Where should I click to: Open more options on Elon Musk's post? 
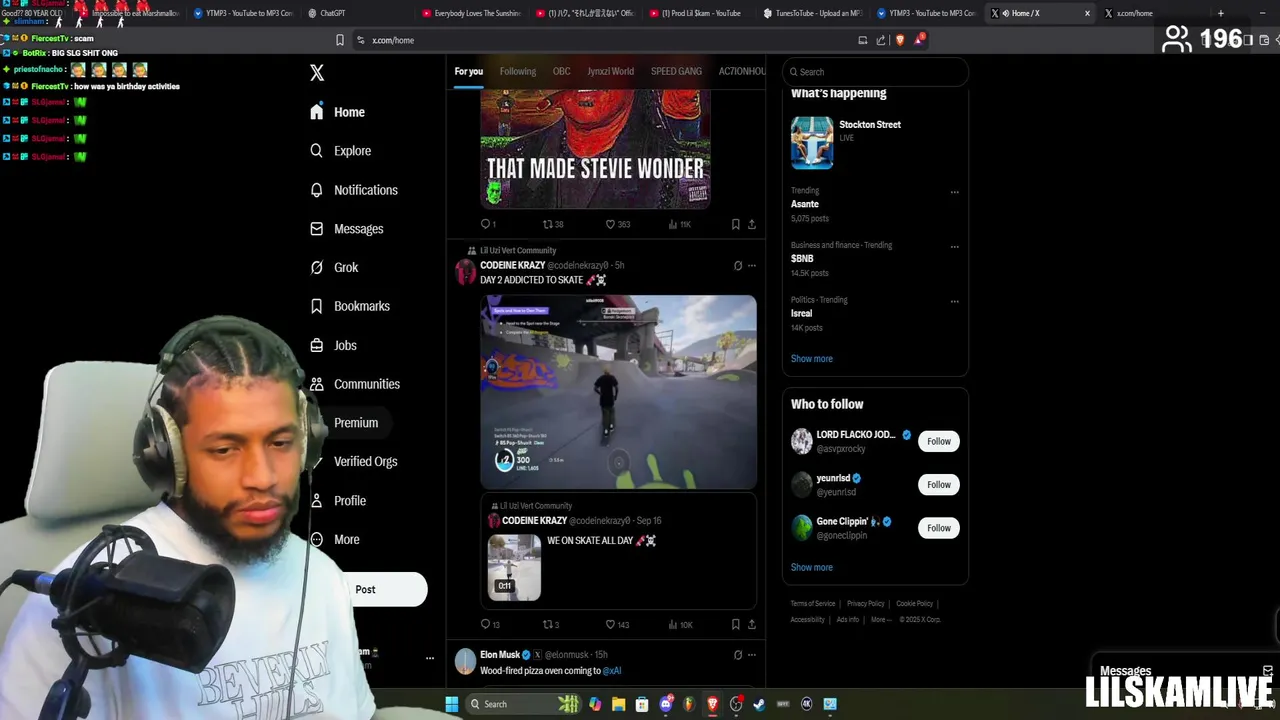pos(752,655)
